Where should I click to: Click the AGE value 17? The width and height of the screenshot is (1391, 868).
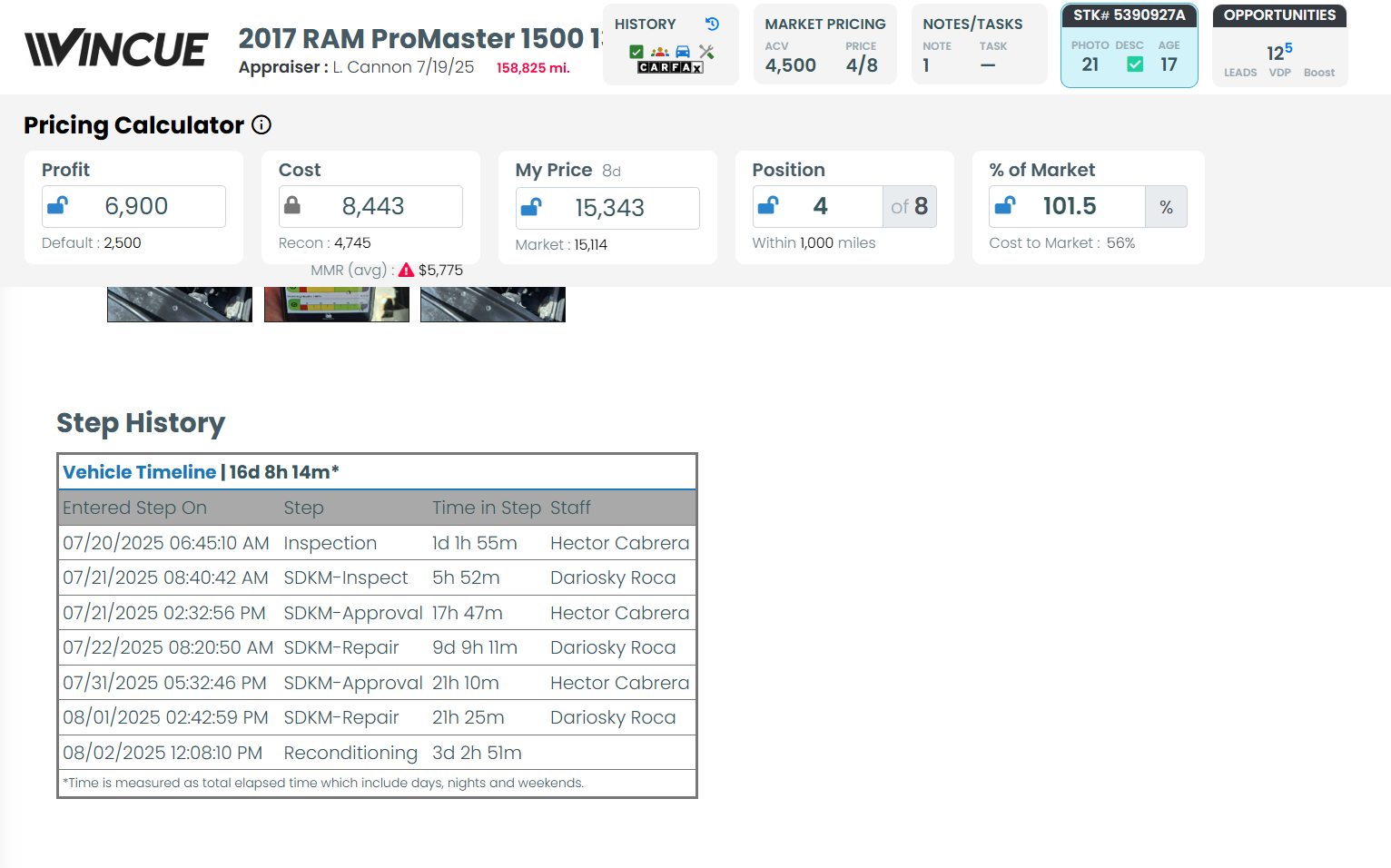(x=1169, y=64)
